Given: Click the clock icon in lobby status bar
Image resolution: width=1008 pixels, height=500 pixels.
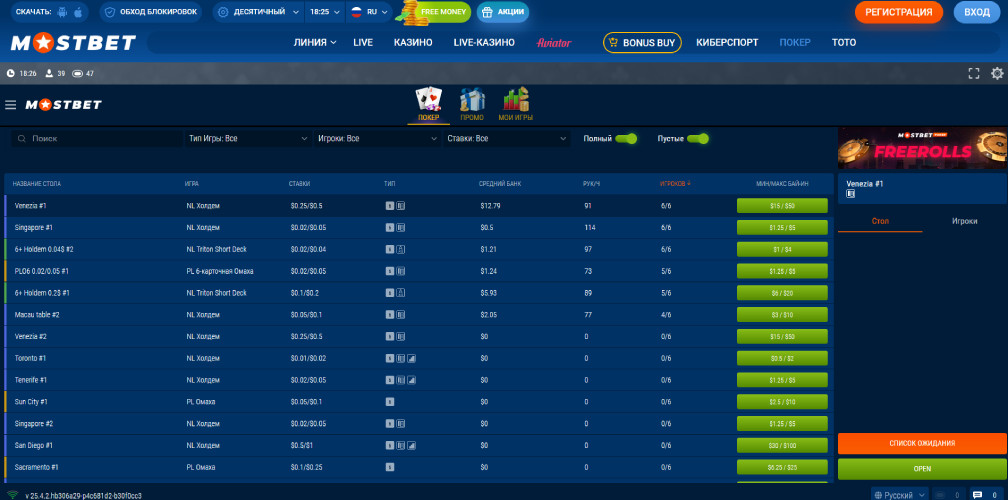Looking at the screenshot, I should [10, 73].
